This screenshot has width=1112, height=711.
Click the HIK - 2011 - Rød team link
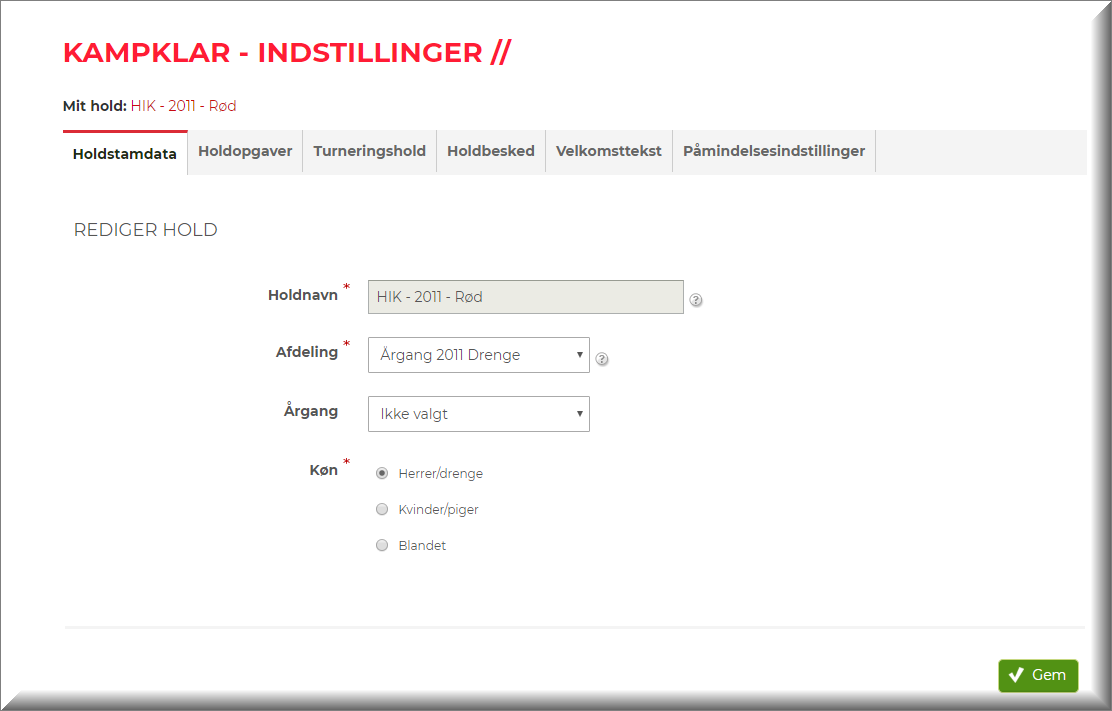(x=183, y=106)
